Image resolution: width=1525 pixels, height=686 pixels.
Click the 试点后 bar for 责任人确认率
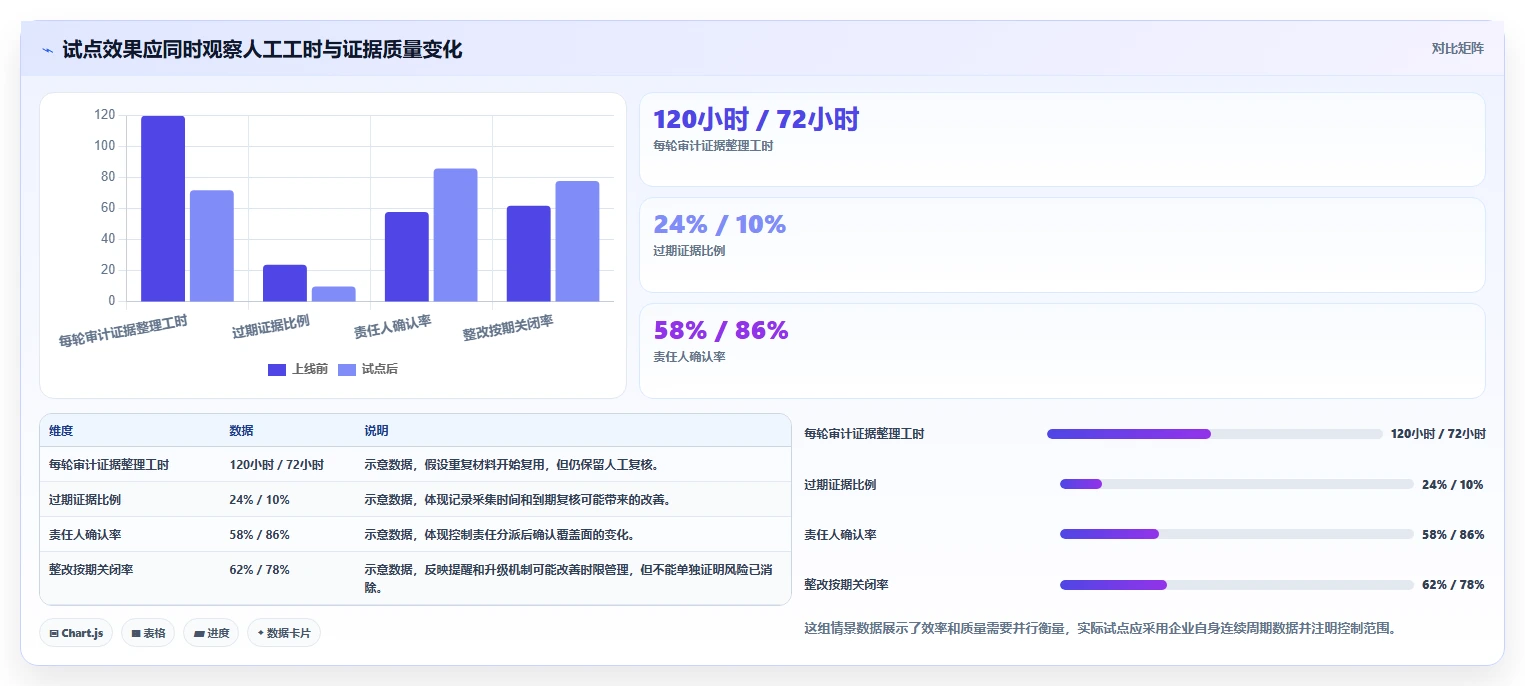click(455, 235)
